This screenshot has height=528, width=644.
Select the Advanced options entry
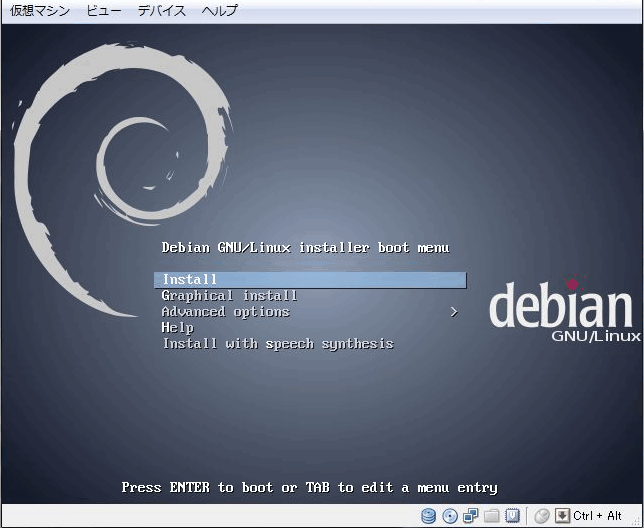(x=225, y=312)
